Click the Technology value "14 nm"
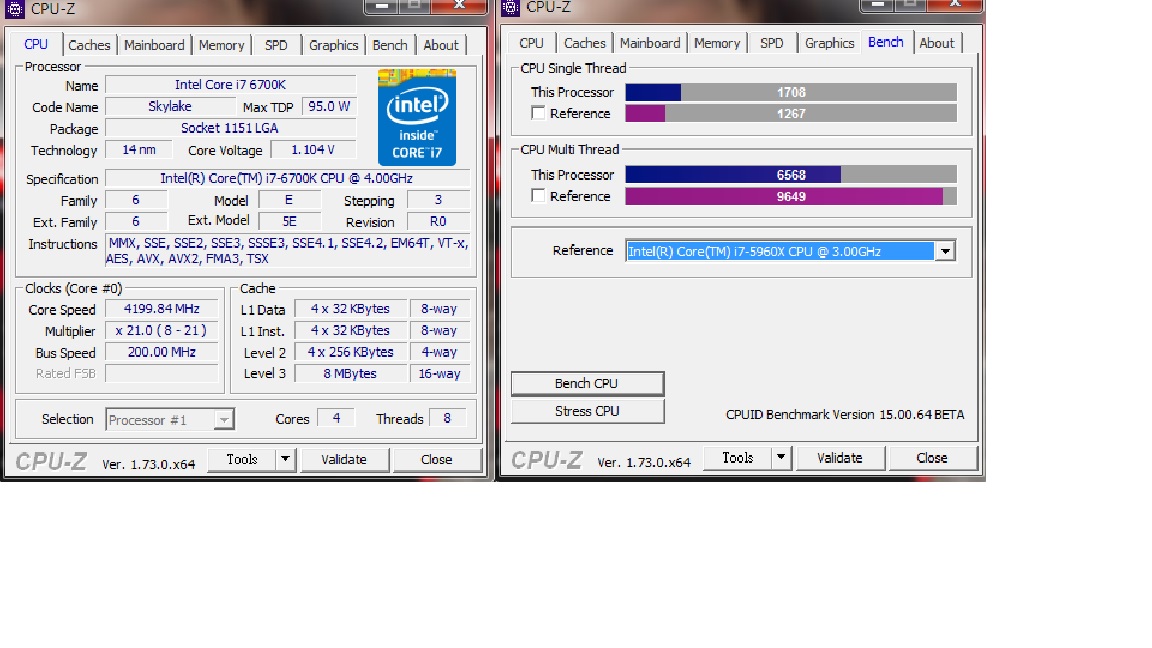Image resolution: width=1152 pixels, height=648 pixels. [139, 150]
